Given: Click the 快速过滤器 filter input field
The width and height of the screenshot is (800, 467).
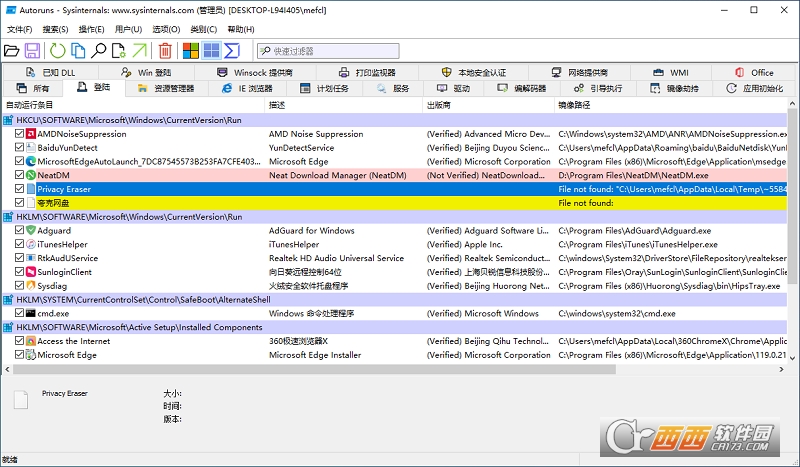Looking at the screenshot, I should (328, 51).
